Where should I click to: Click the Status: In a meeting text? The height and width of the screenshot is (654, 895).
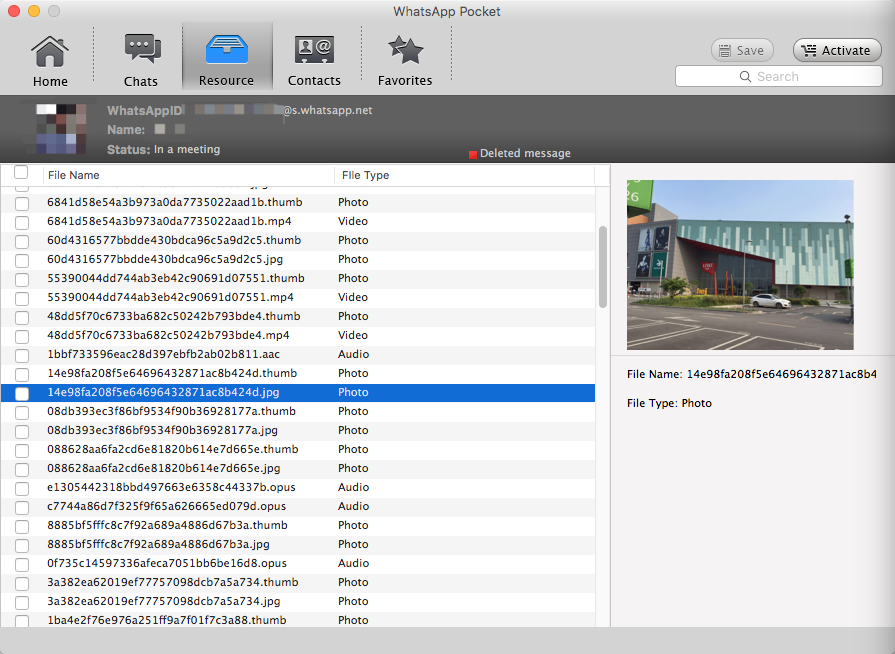click(x=163, y=150)
